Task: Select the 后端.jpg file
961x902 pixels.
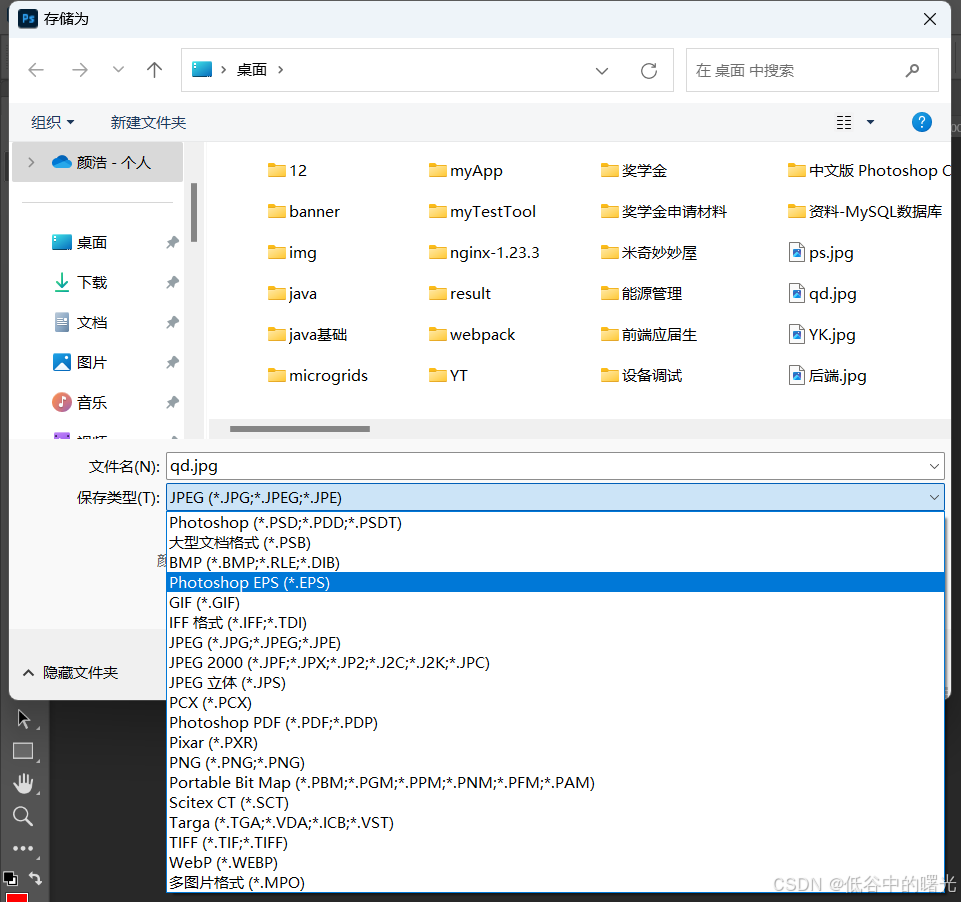Action: pos(827,376)
